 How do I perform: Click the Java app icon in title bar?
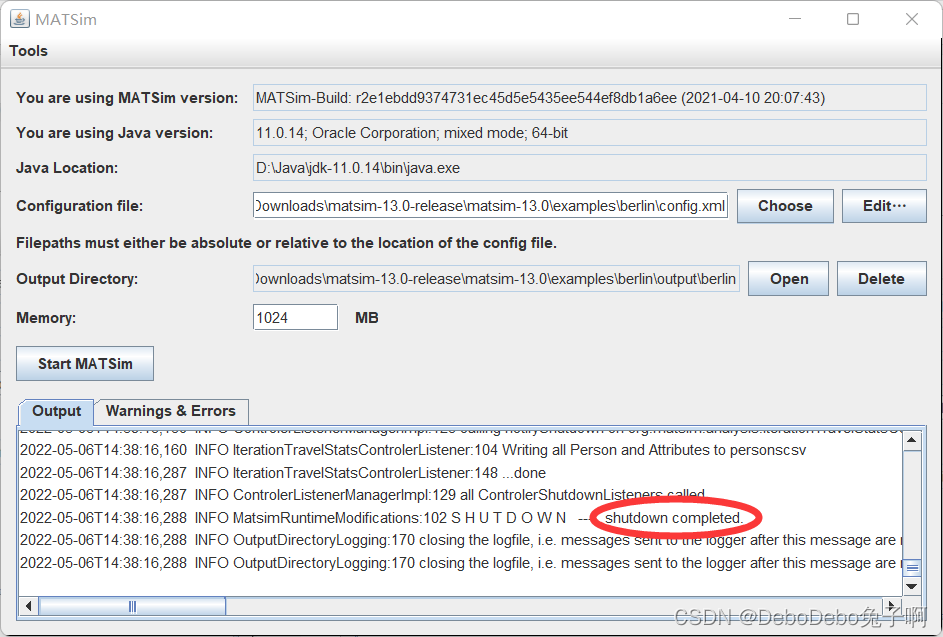pos(19,19)
